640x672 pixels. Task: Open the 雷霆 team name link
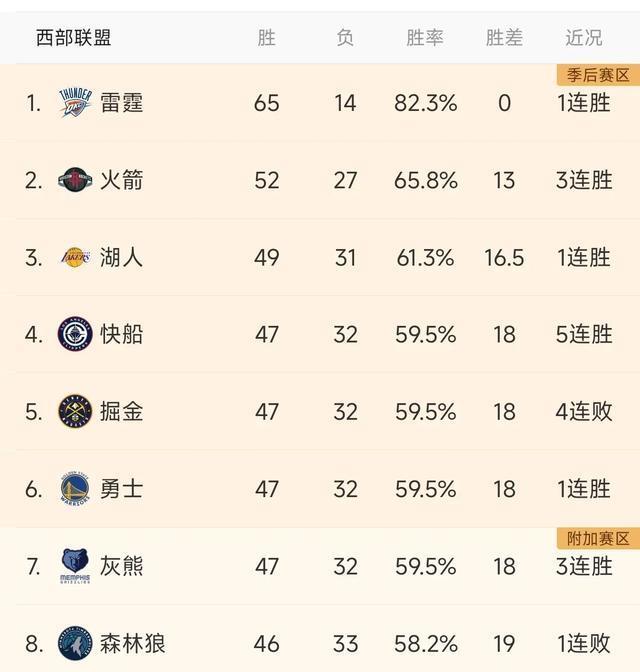[x=121, y=103]
